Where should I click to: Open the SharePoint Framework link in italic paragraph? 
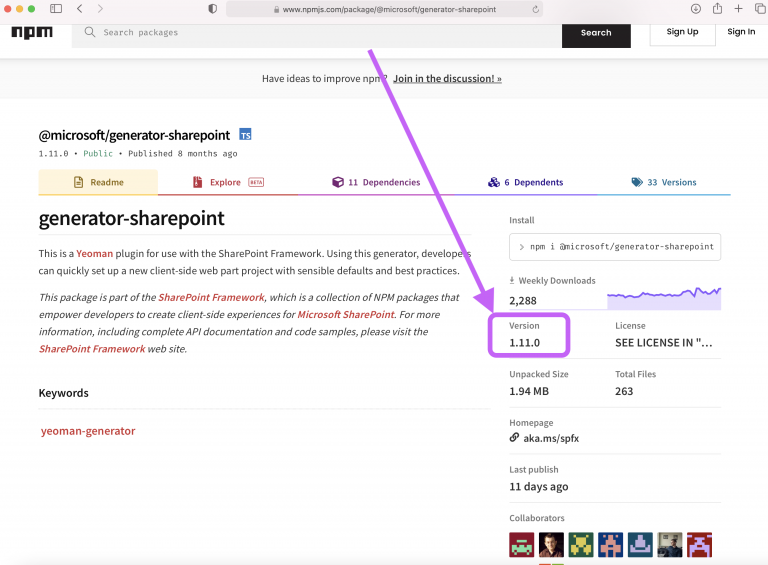pos(211,297)
